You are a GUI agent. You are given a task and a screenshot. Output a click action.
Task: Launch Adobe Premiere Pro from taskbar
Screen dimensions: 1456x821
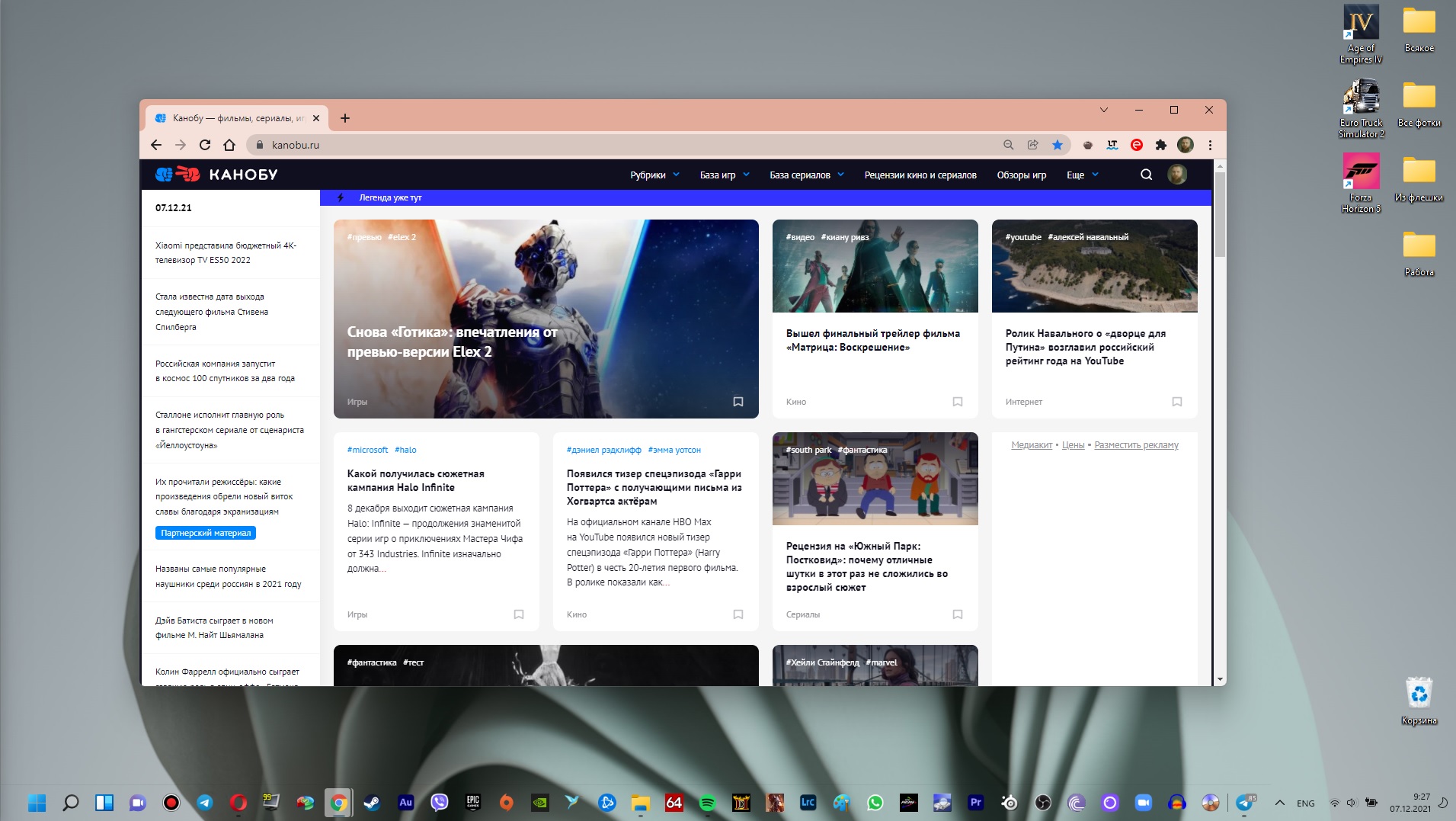975,802
